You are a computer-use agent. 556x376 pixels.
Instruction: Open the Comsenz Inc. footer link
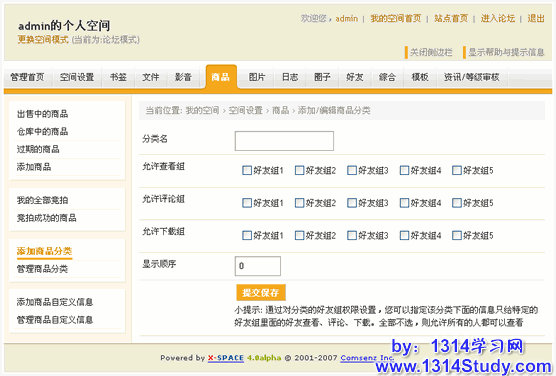367,358
